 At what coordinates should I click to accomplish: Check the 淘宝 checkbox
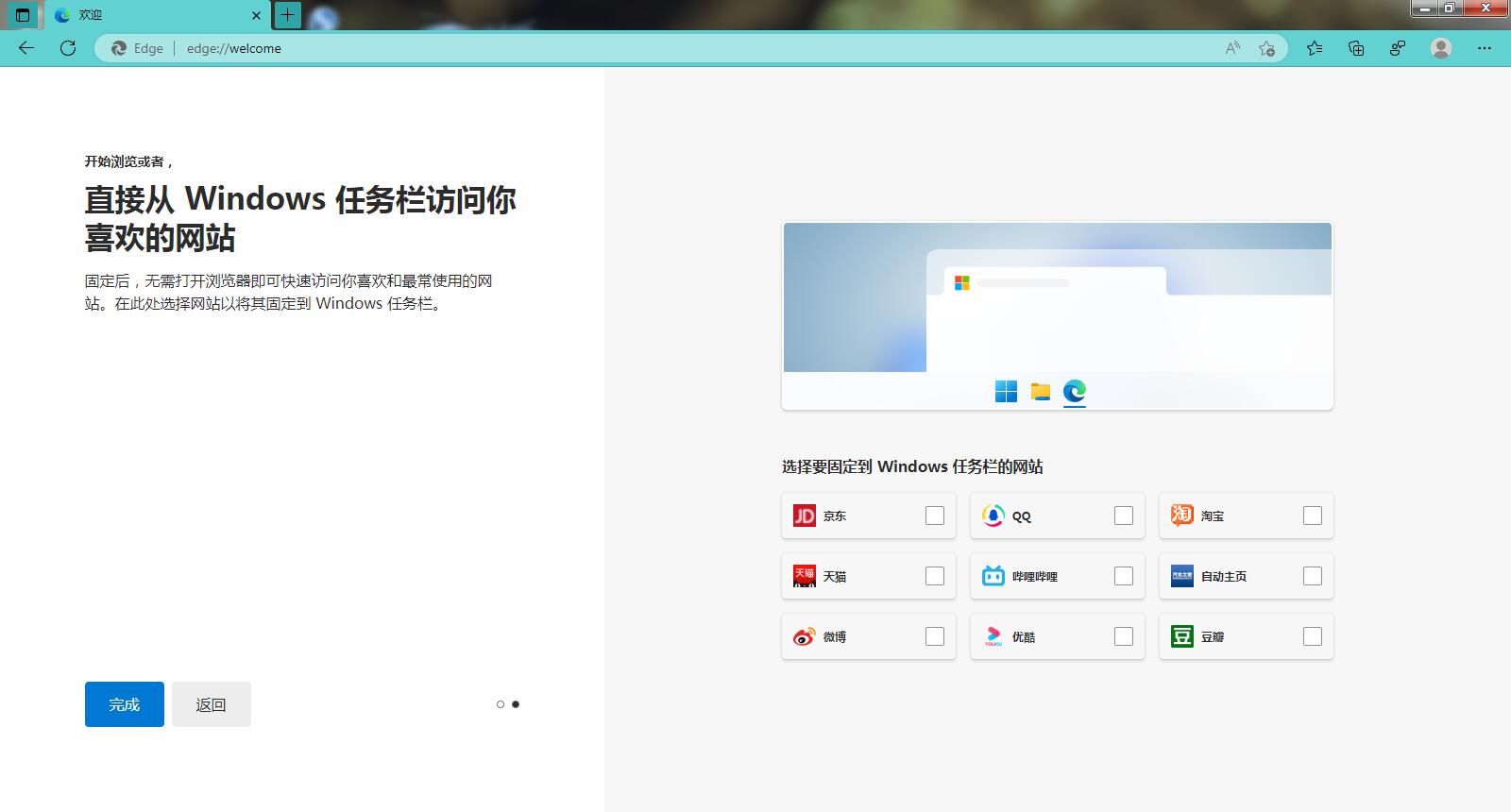point(1313,516)
